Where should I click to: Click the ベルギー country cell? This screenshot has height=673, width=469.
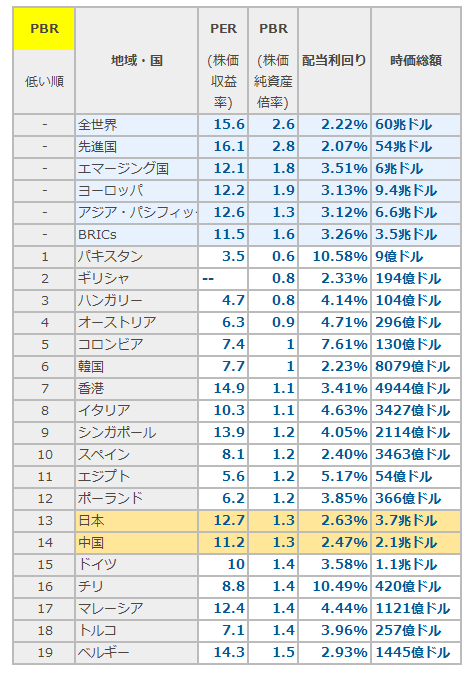(x=136, y=652)
